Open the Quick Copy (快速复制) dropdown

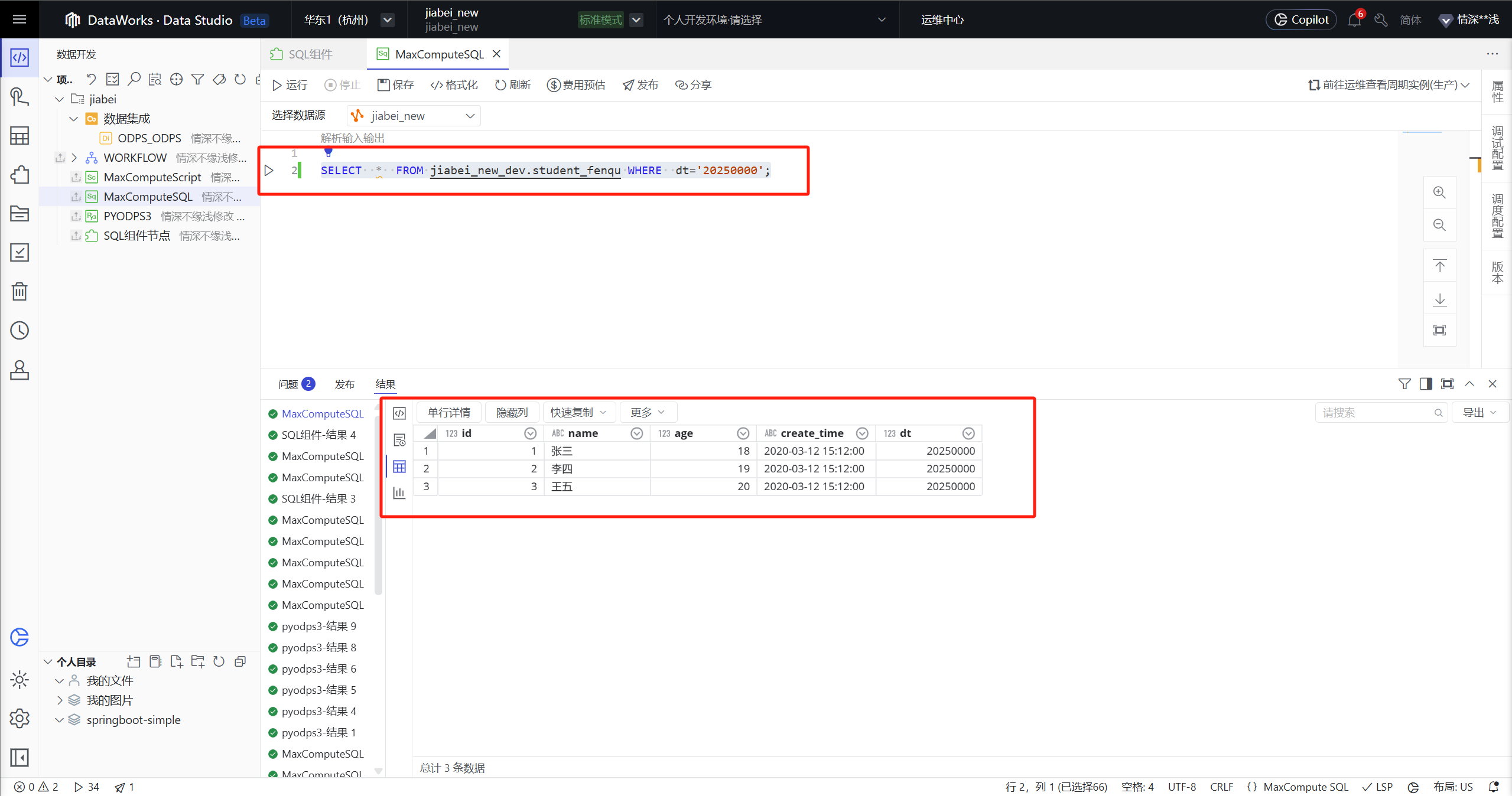tap(578, 412)
